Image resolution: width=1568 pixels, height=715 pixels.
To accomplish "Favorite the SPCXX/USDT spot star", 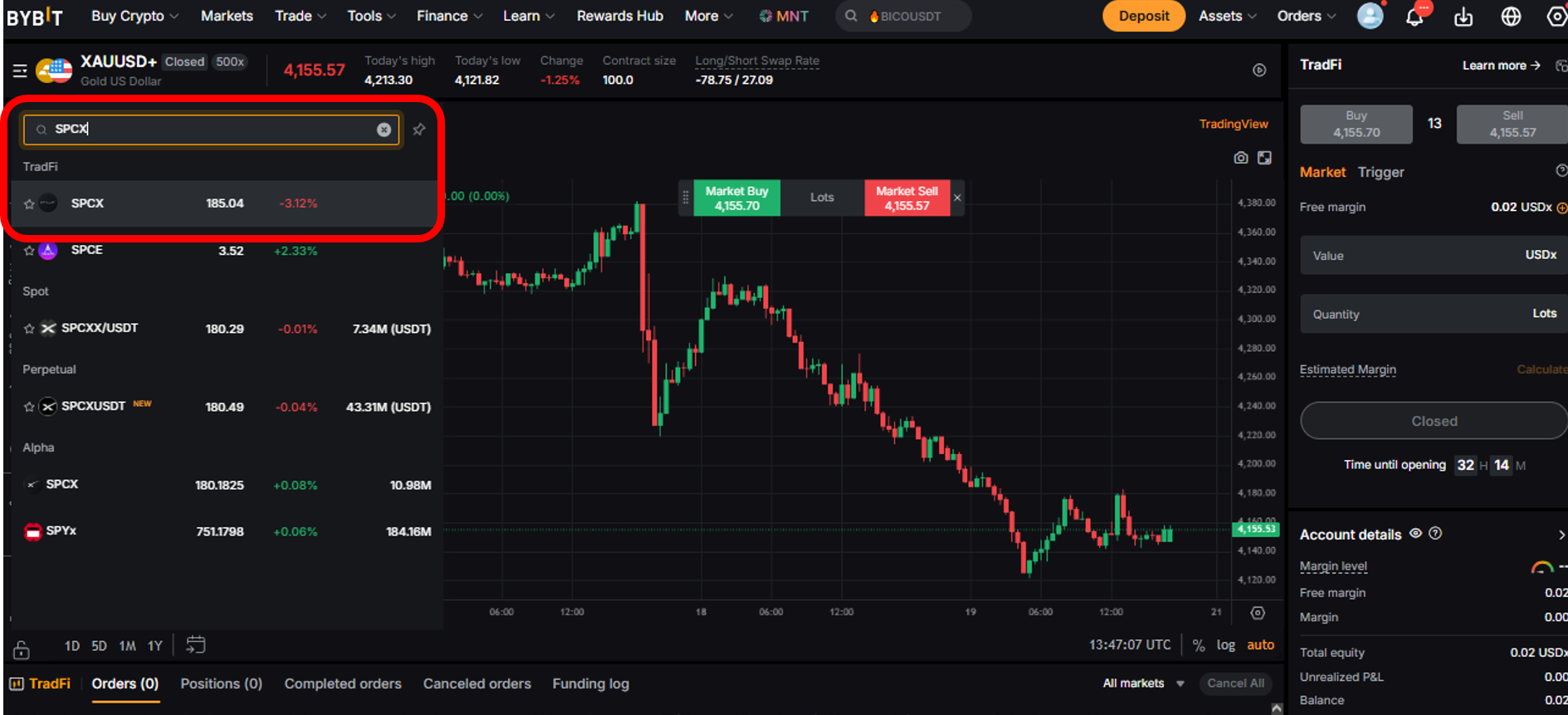I will coord(29,329).
